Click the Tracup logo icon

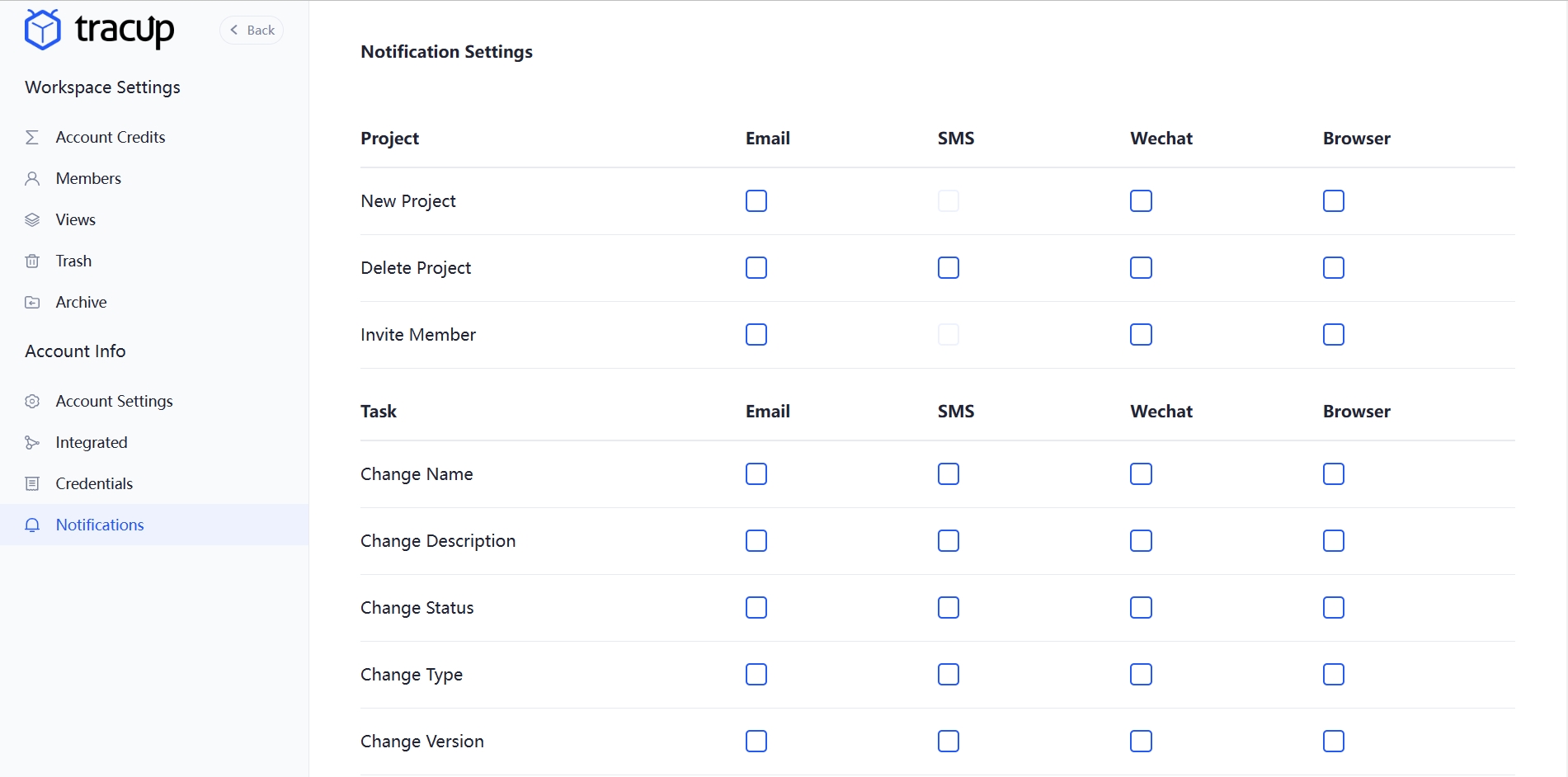(x=42, y=30)
